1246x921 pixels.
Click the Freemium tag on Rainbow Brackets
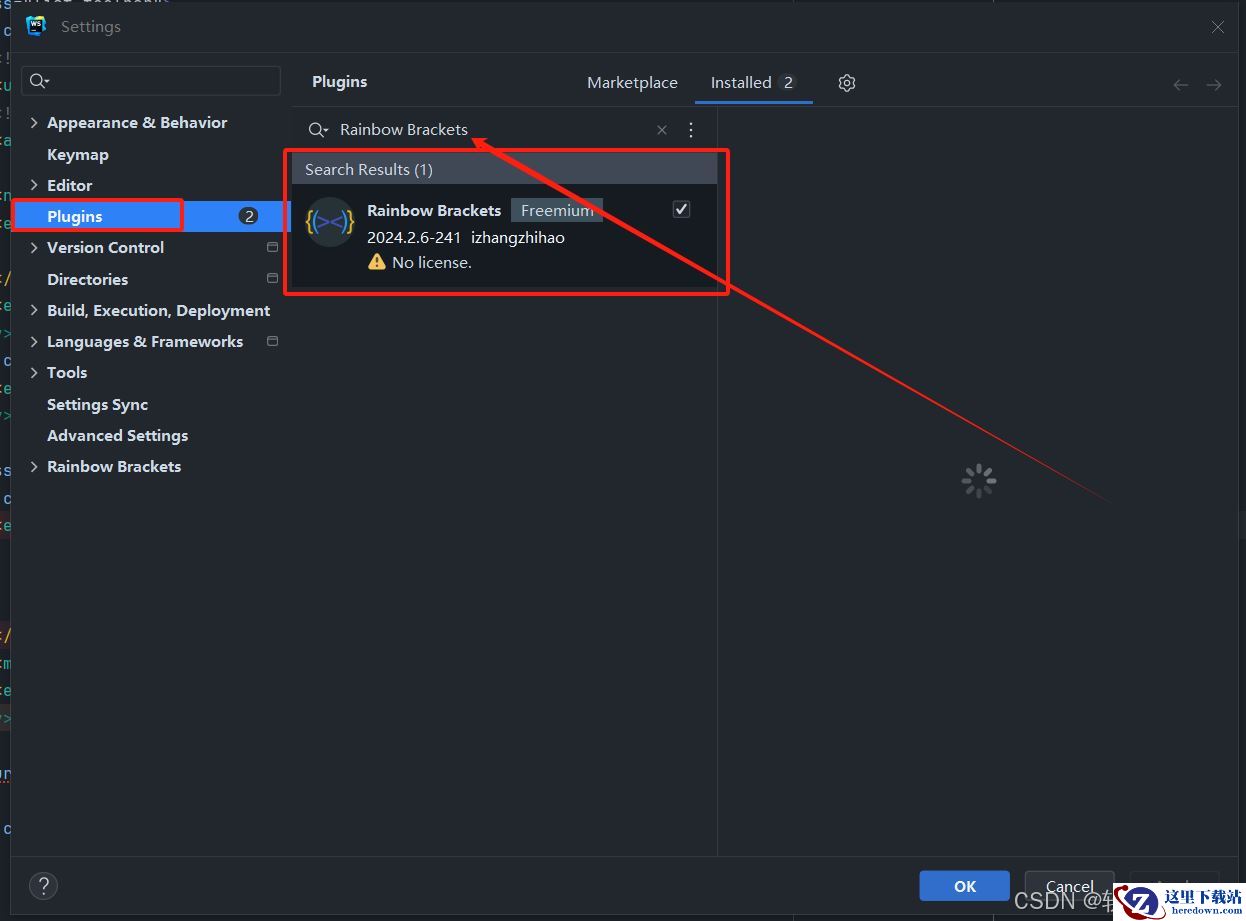(x=557, y=210)
